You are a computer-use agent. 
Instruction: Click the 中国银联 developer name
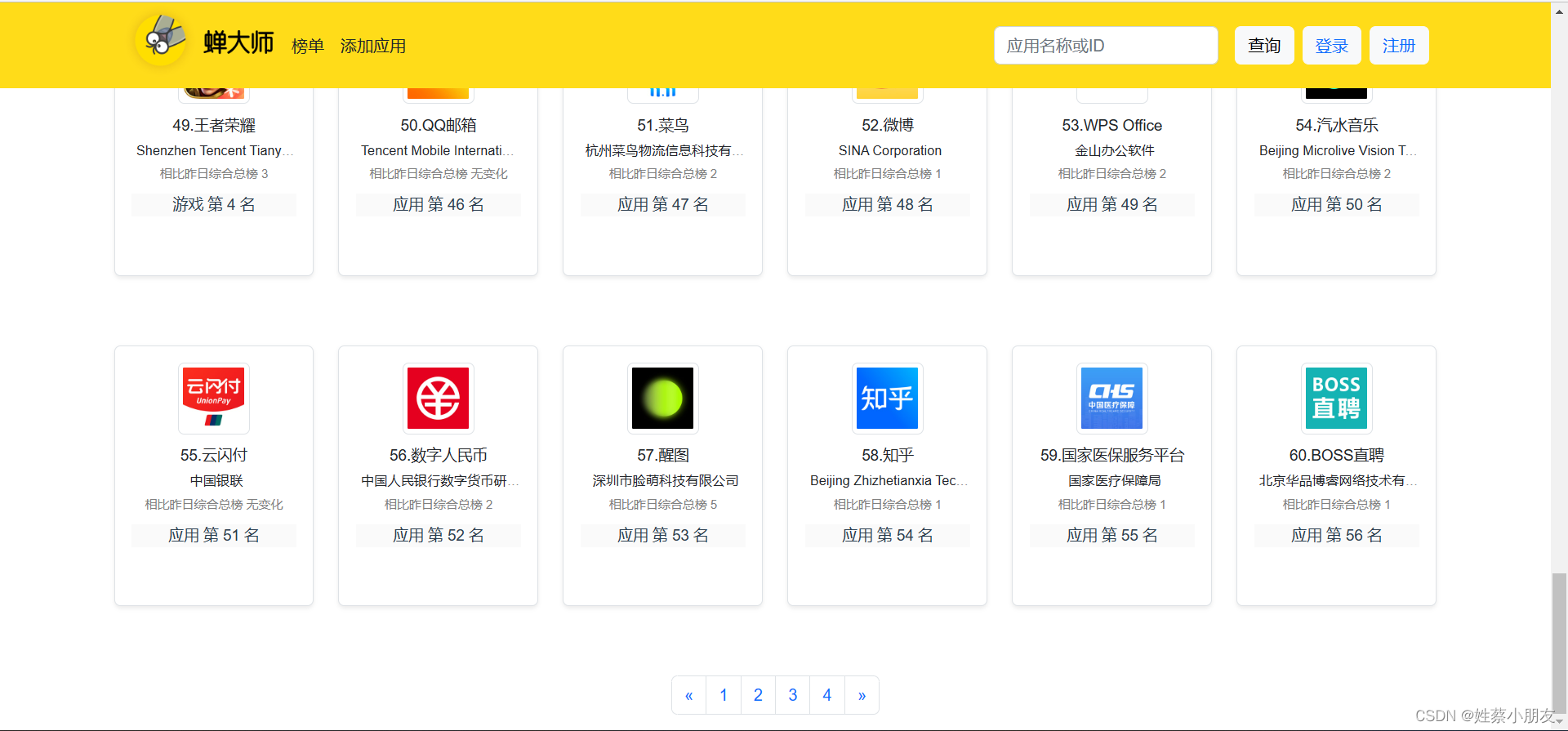pyautogui.click(x=216, y=480)
